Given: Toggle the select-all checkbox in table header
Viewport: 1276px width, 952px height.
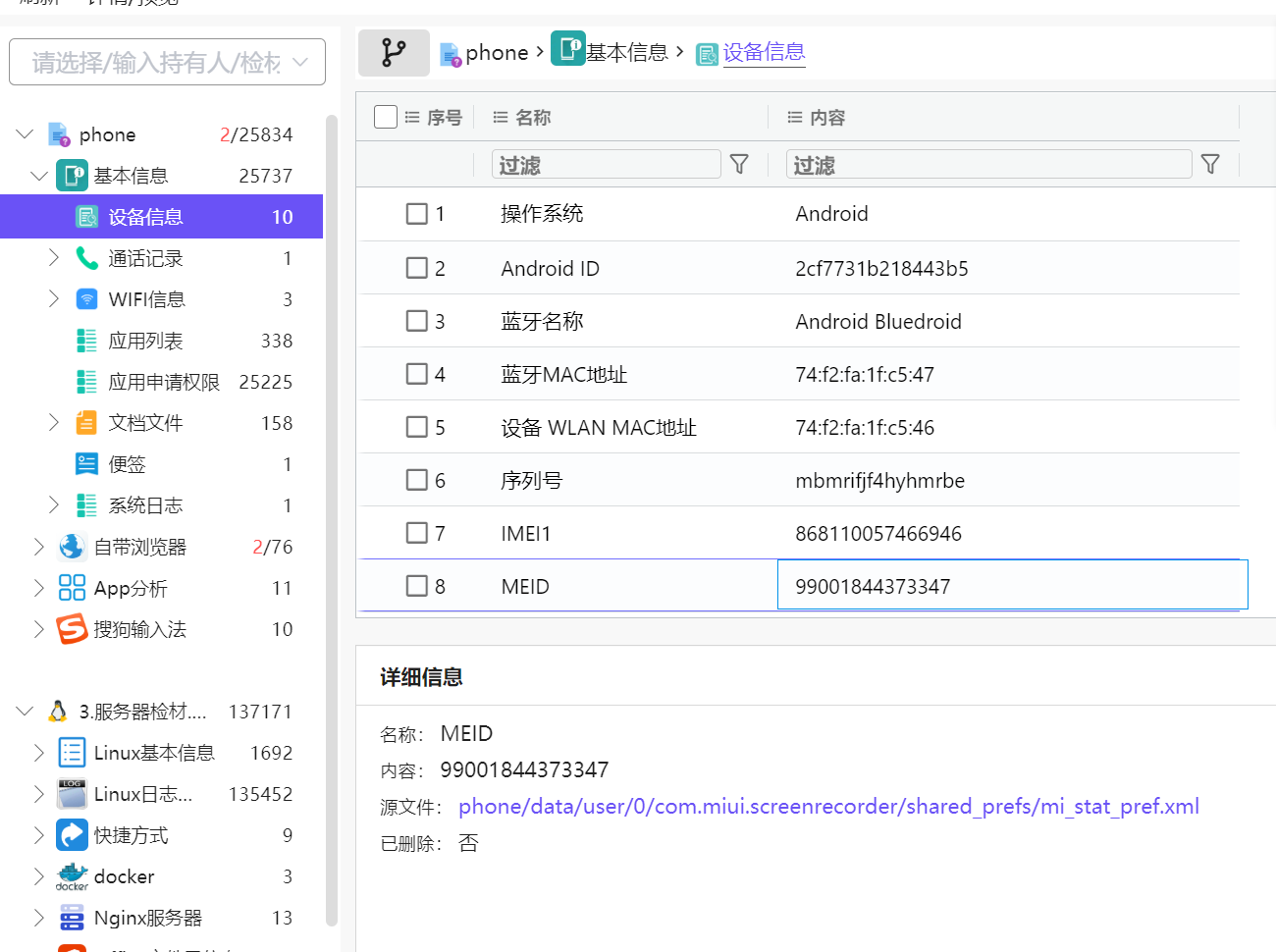Looking at the screenshot, I should tap(386, 117).
